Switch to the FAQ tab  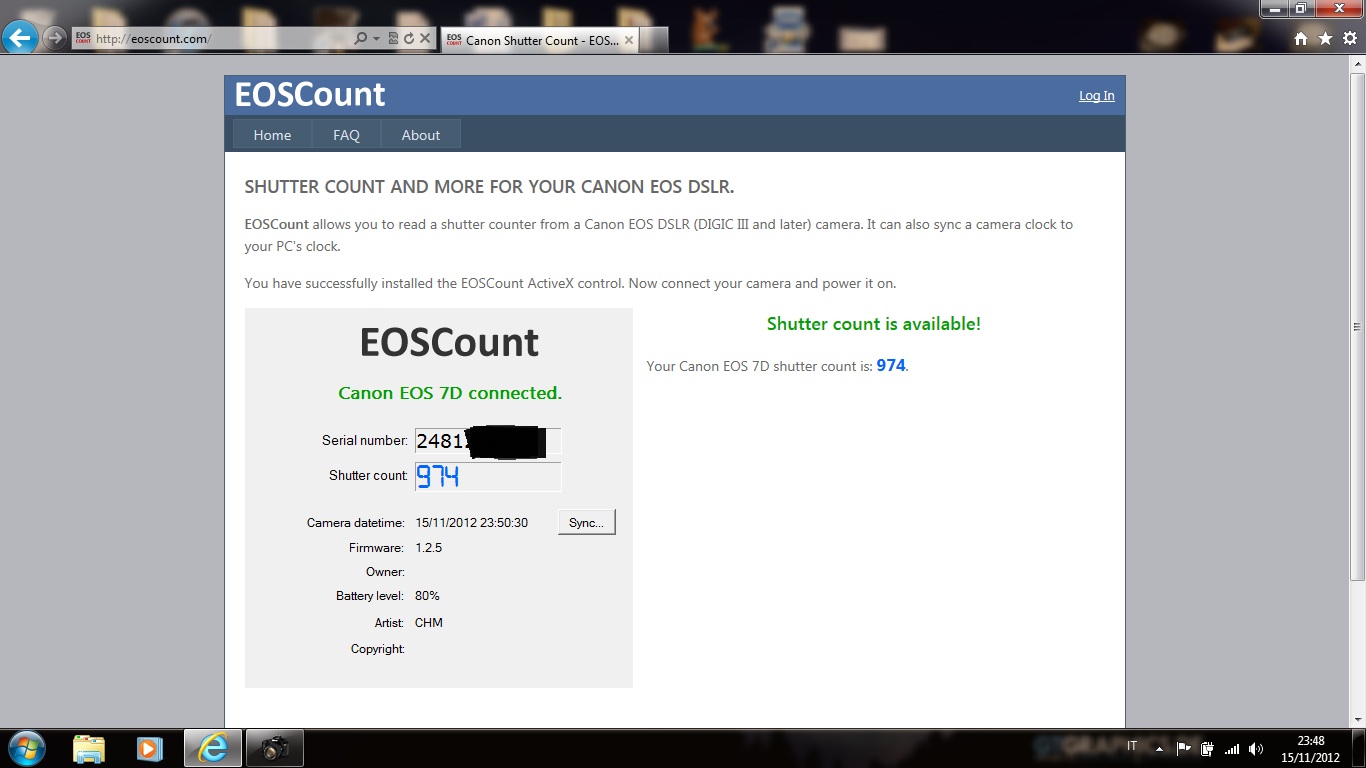pyautogui.click(x=345, y=134)
